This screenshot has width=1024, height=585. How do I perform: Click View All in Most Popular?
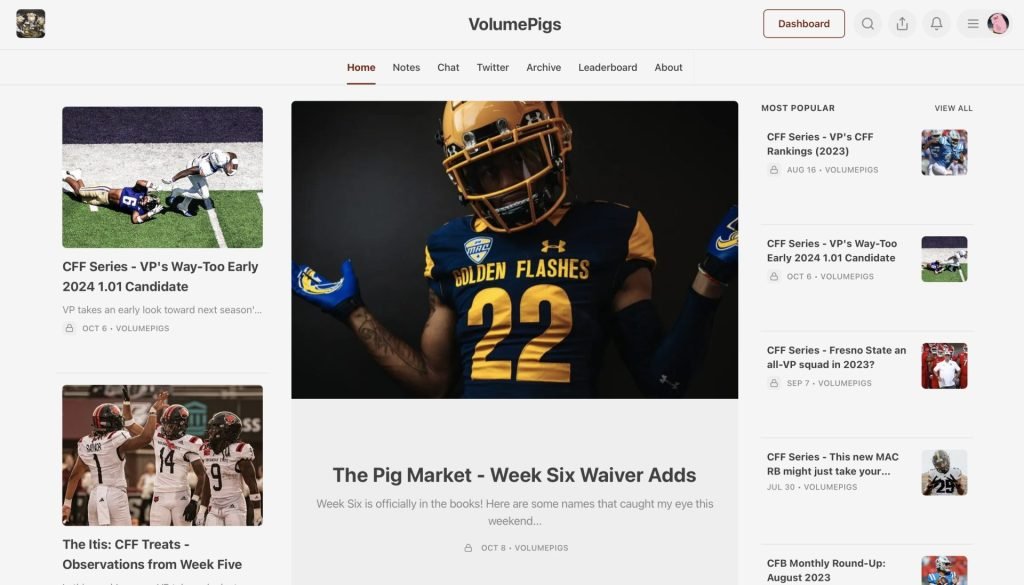pos(953,108)
